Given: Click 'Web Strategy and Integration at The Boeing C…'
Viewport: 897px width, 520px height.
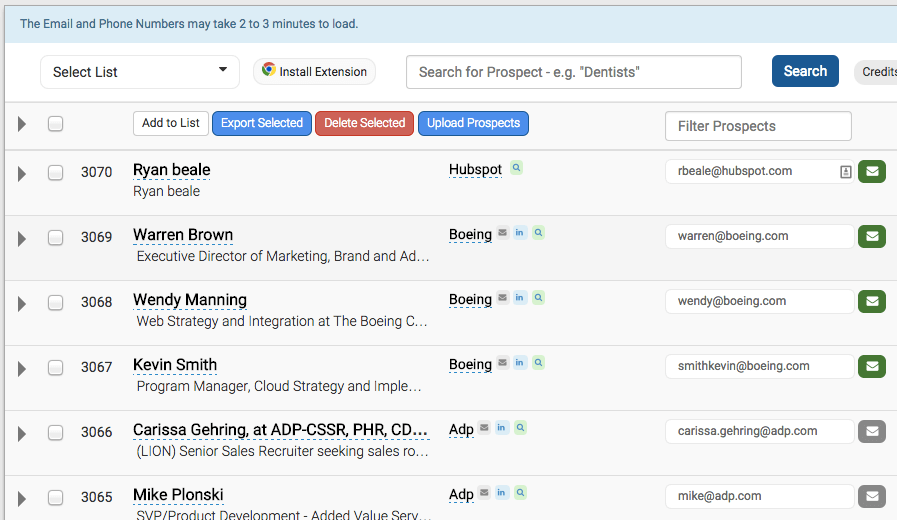Looking at the screenshot, I should (x=281, y=321).
